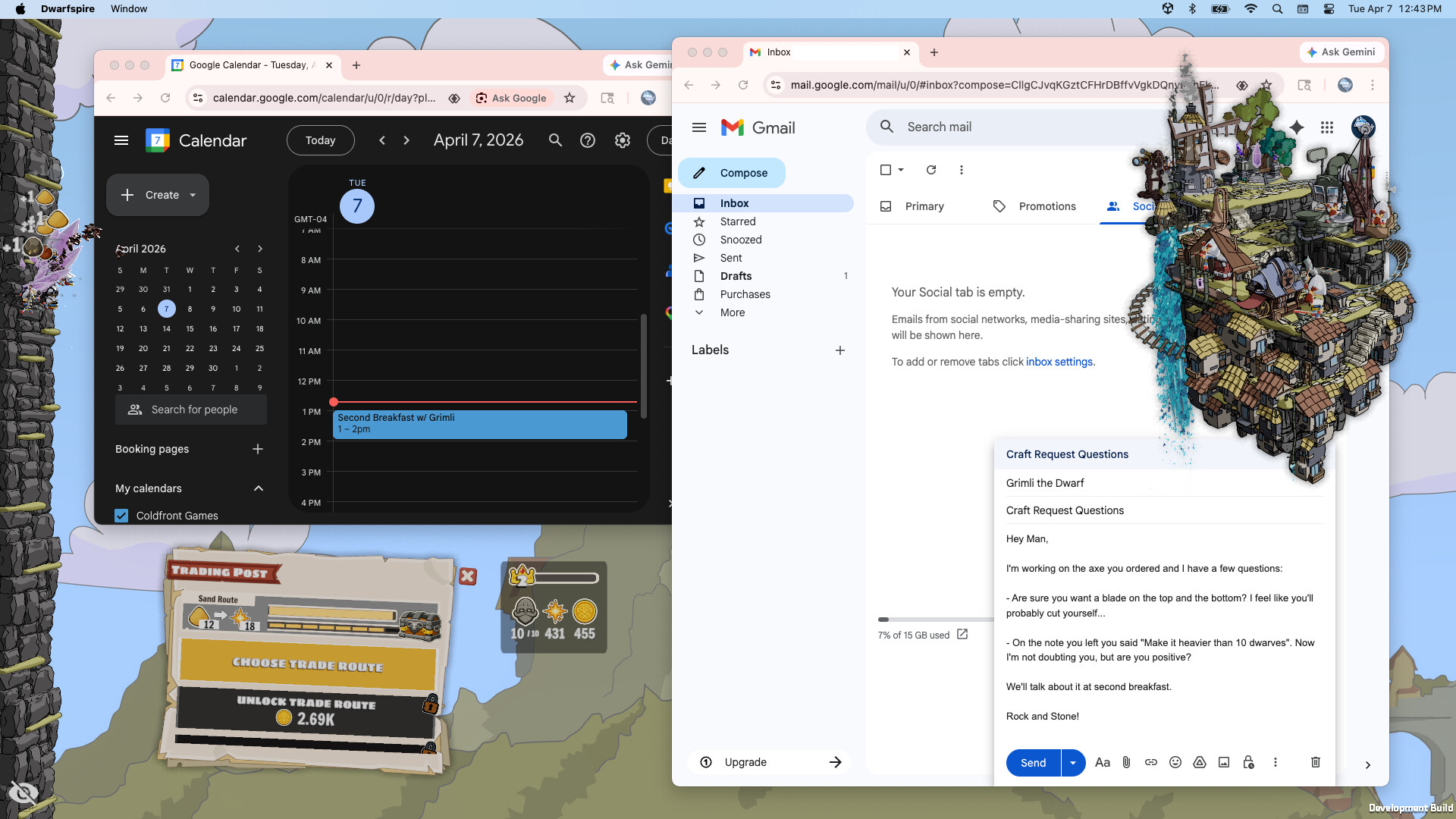
Task: Insert emoji in compose window
Action: tap(1175, 762)
